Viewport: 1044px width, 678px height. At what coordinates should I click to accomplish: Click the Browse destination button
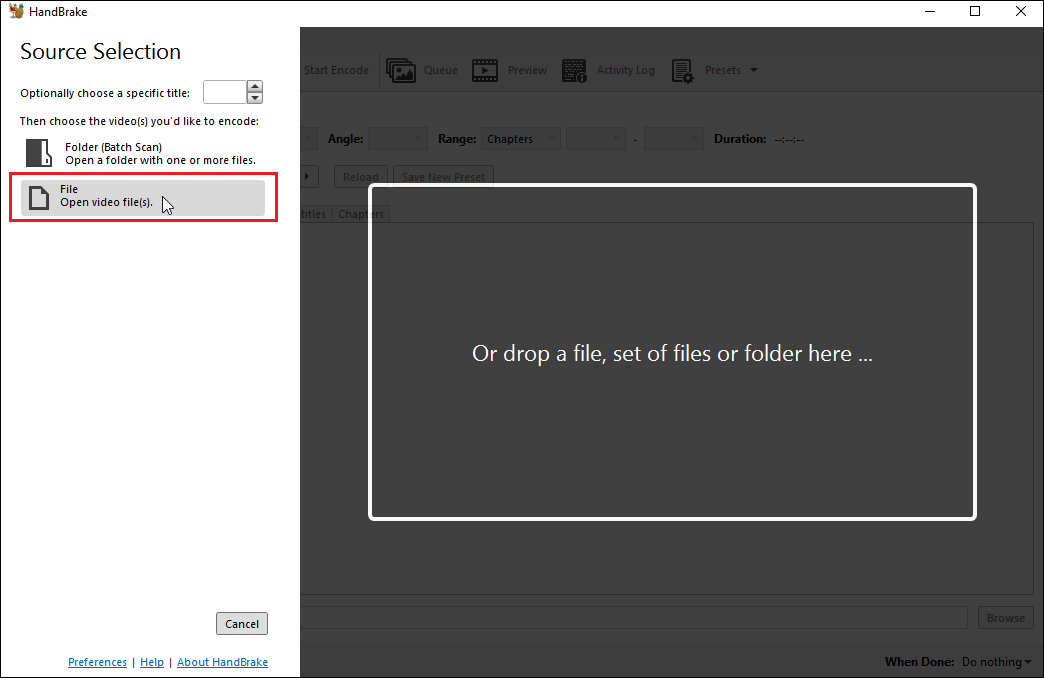(x=1005, y=618)
